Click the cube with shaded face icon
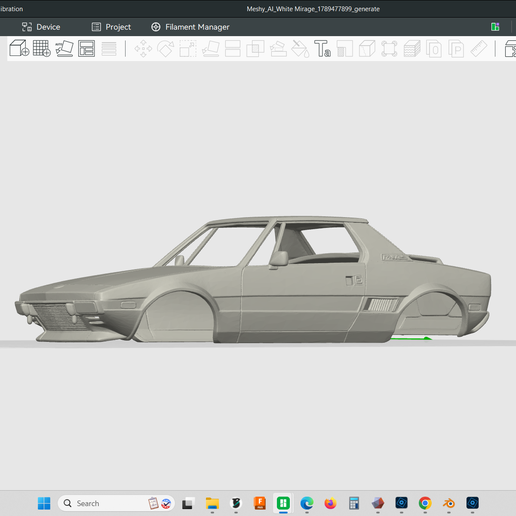This screenshot has height=516, width=516. coord(367,49)
